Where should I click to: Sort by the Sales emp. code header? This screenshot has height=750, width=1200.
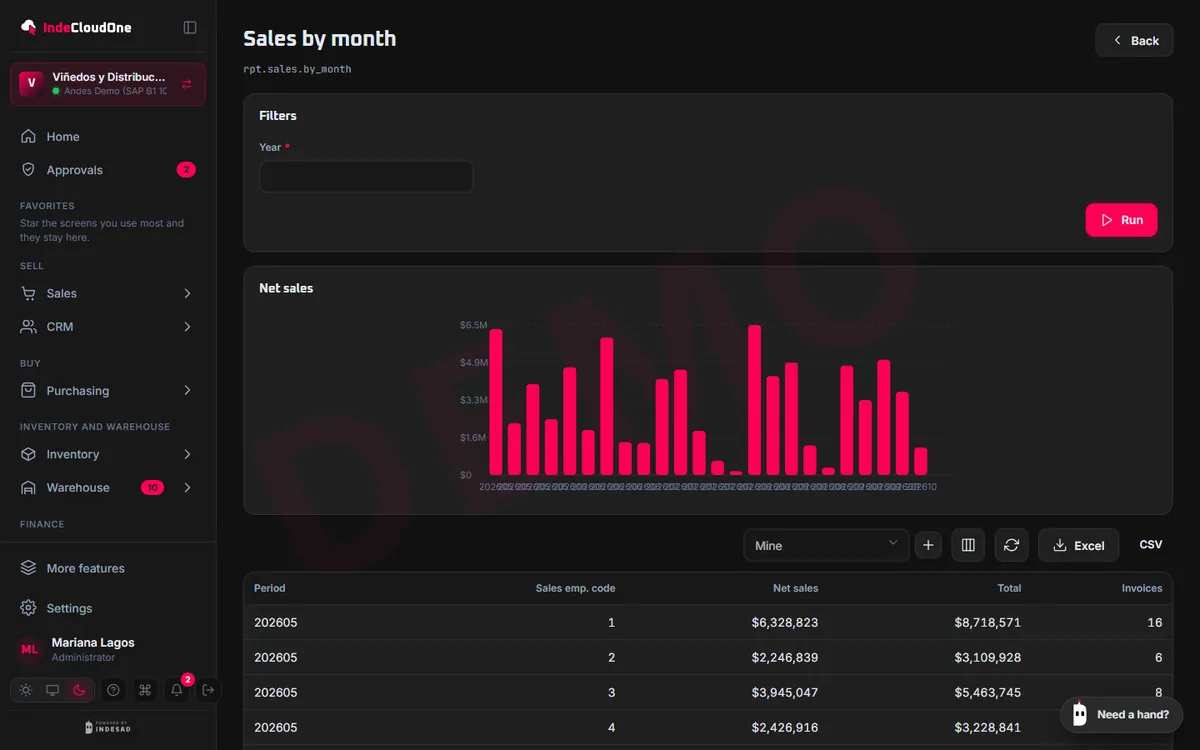[576, 588]
